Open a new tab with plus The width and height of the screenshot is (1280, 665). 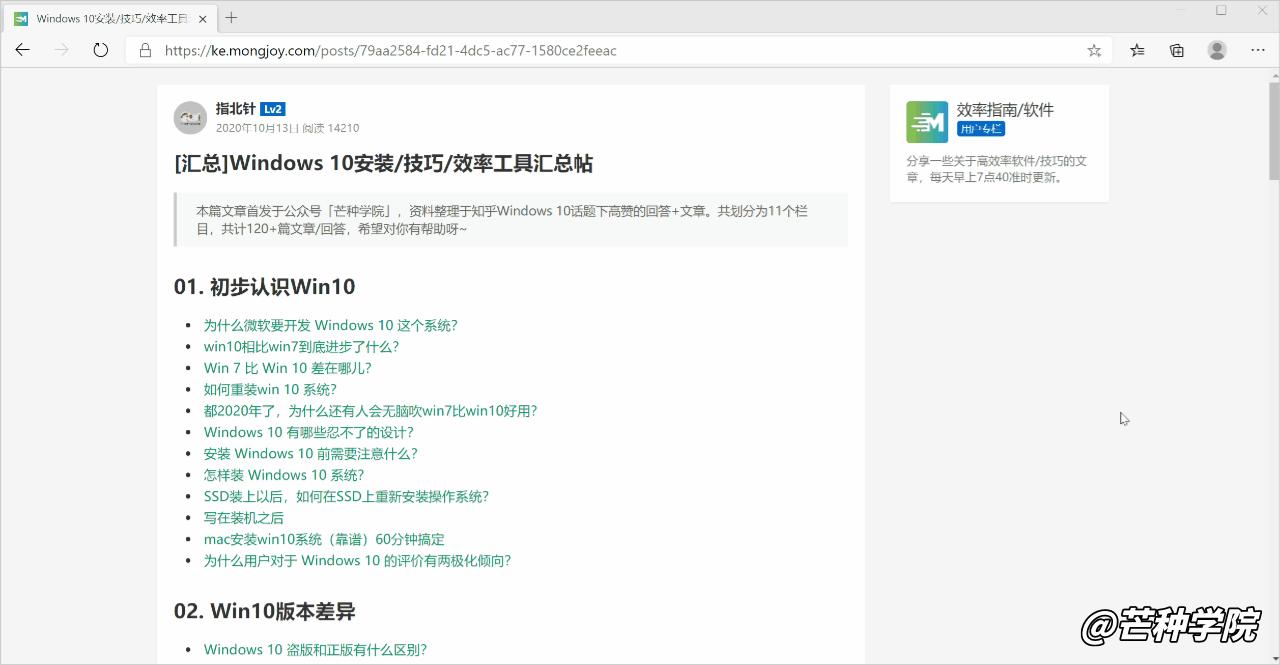[231, 17]
